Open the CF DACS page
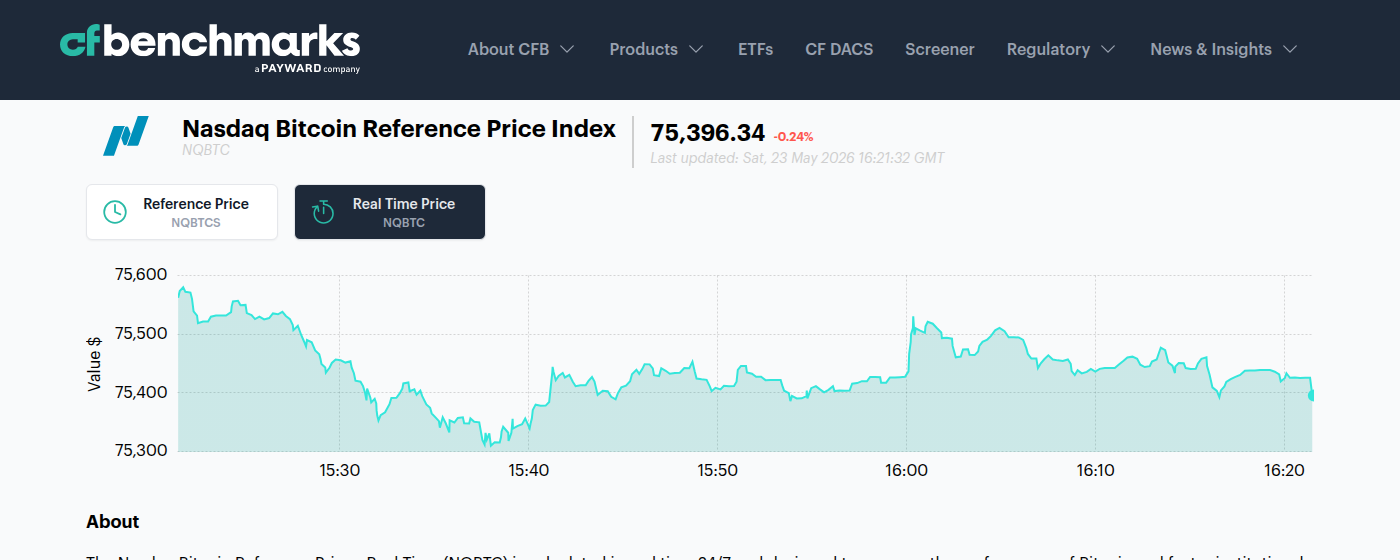The image size is (1400, 560). pos(839,49)
